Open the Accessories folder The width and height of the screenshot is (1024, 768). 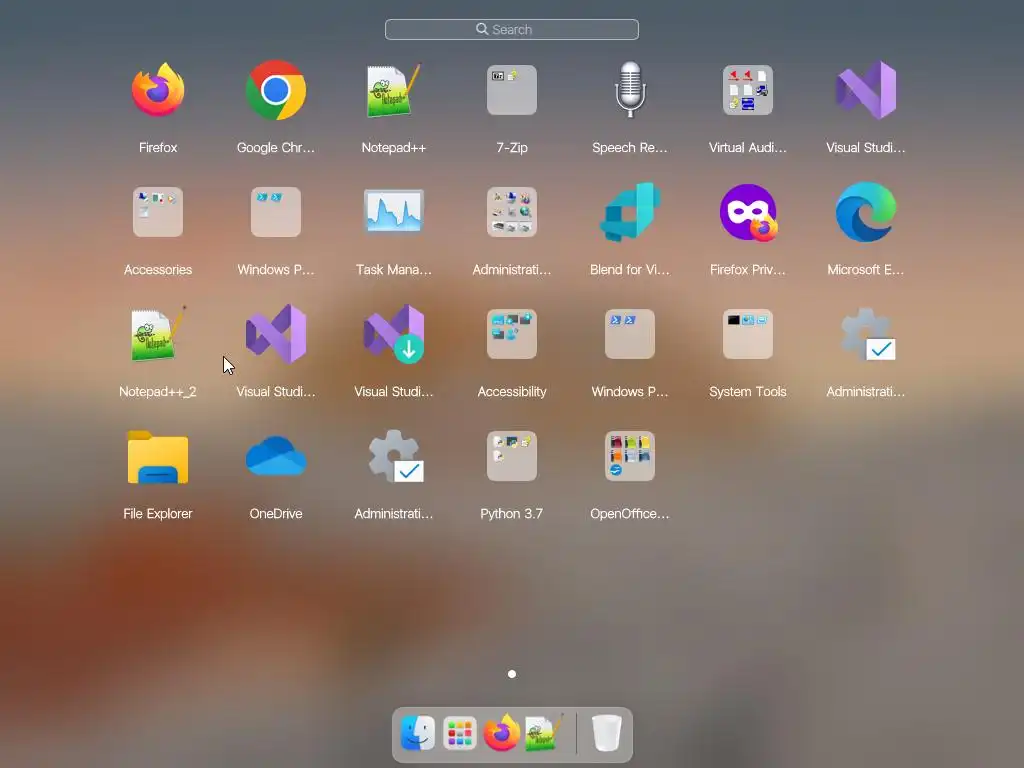[x=157, y=212]
